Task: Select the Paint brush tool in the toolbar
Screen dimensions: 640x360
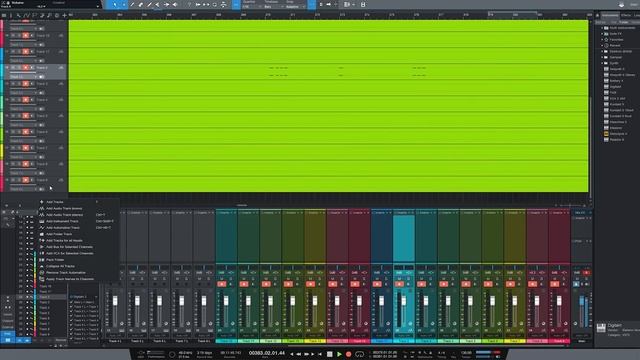Action: [149, 4]
